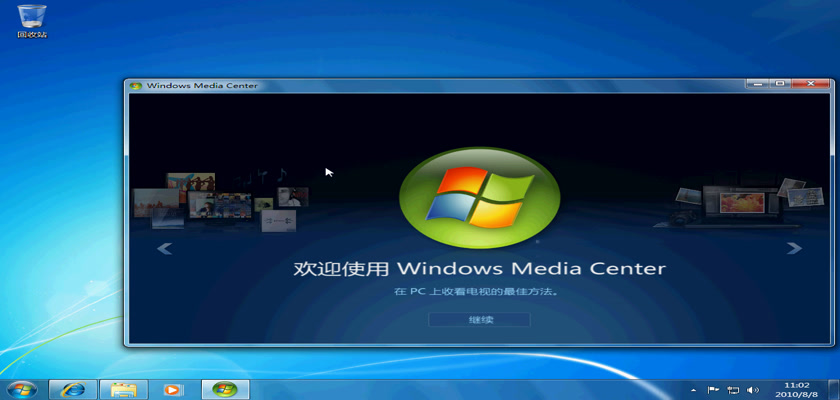Screen dimensions: 840x400
Task: Open Windows Explorer from the taskbar
Action: pos(123,389)
